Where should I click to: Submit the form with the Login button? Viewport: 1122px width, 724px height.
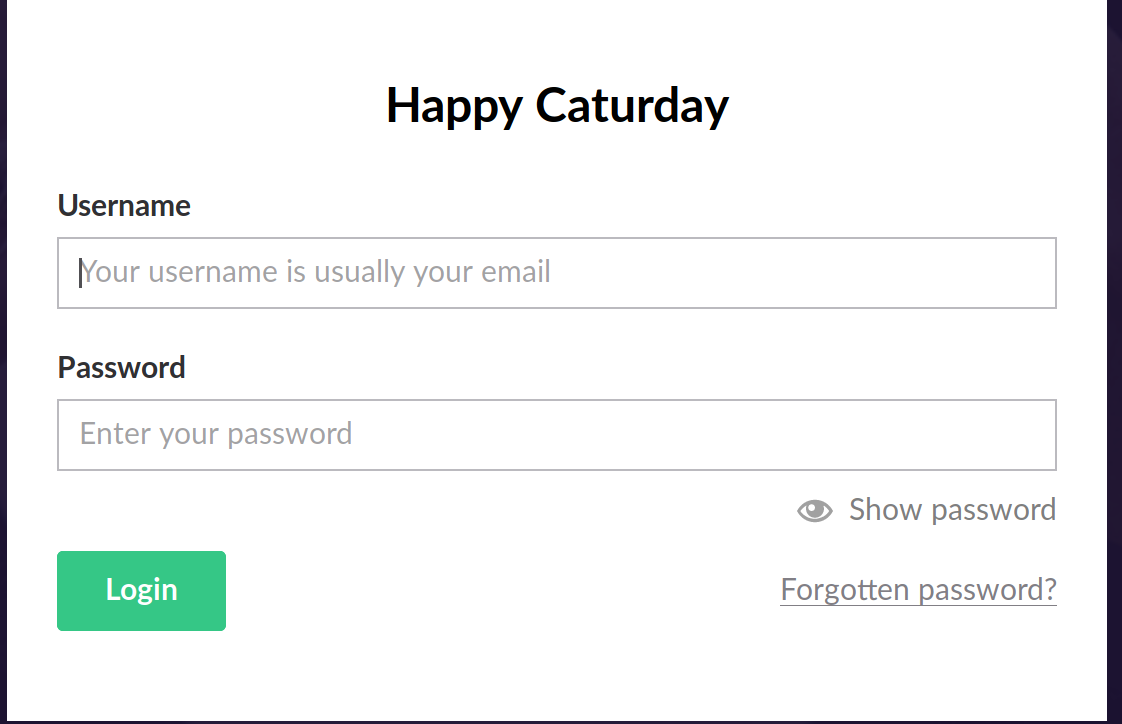click(x=141, y=591)
